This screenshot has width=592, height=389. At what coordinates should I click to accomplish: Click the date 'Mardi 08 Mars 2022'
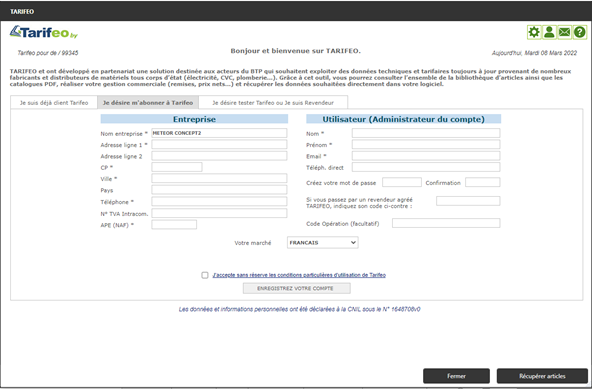pos(551,53)
